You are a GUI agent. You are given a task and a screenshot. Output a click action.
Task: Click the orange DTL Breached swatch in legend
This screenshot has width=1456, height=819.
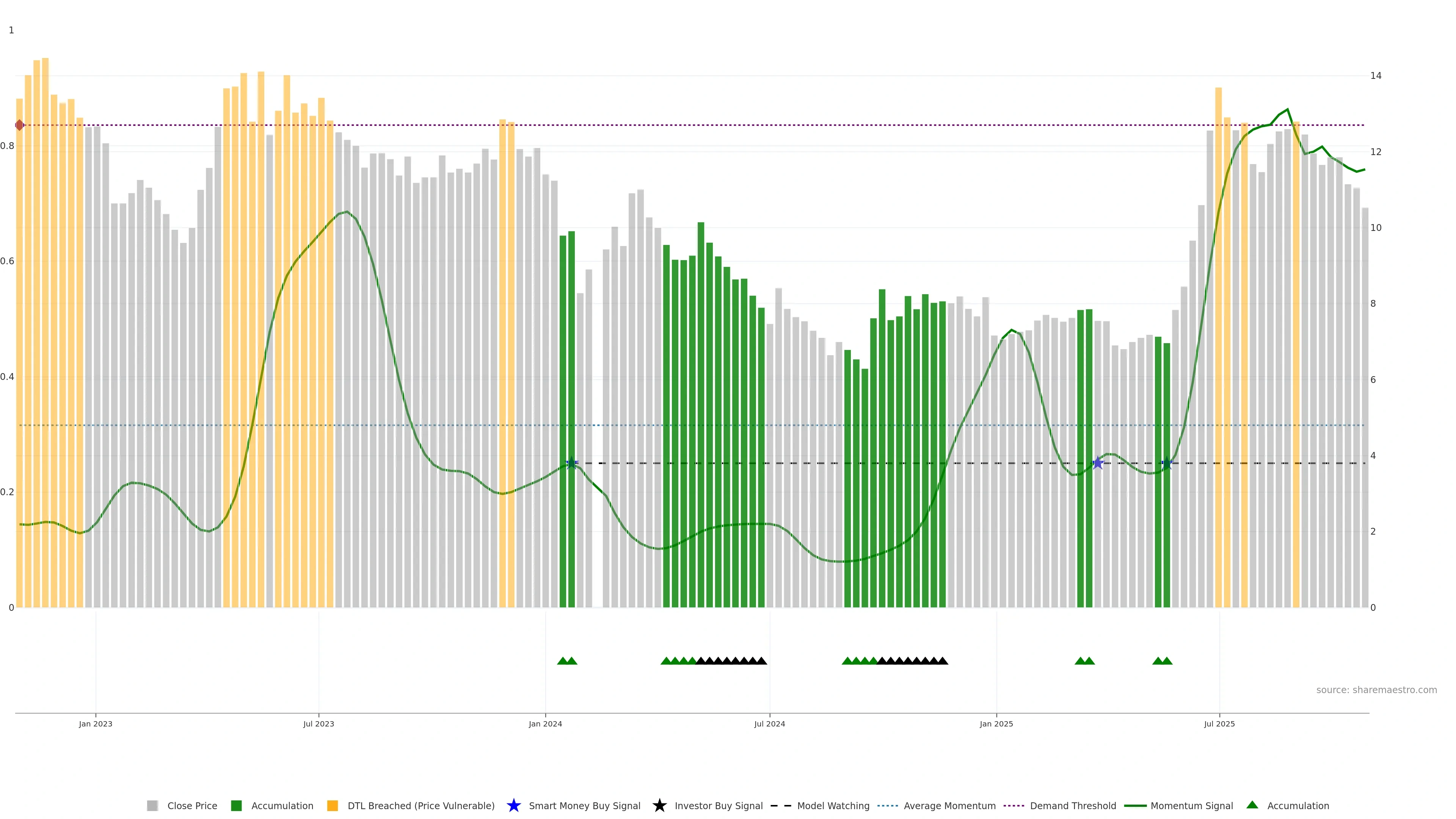coord(333,806)
